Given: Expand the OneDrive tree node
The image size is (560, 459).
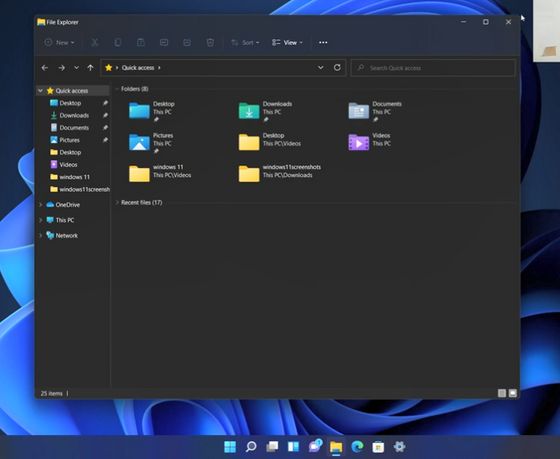Looking at the screenshot, I should click(41, 205).
